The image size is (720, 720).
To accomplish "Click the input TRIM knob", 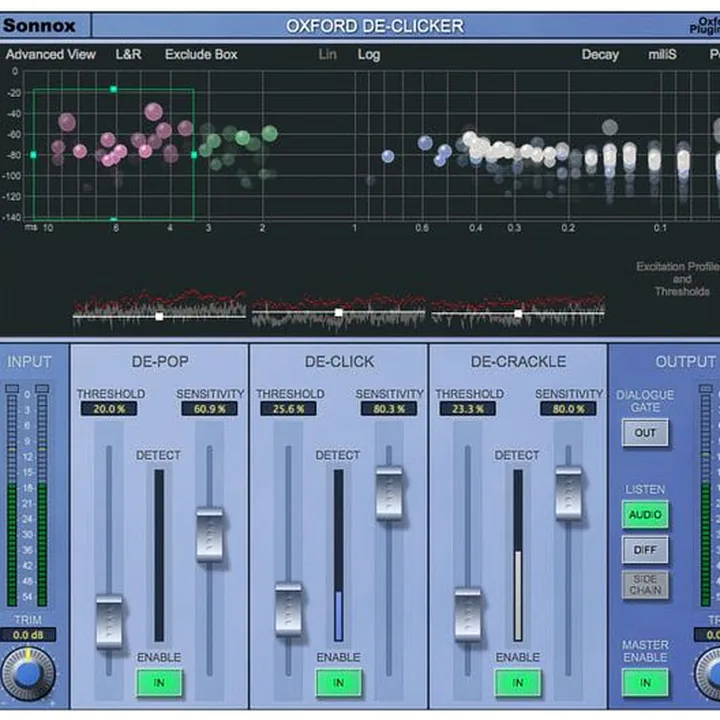I will point(28,674).
